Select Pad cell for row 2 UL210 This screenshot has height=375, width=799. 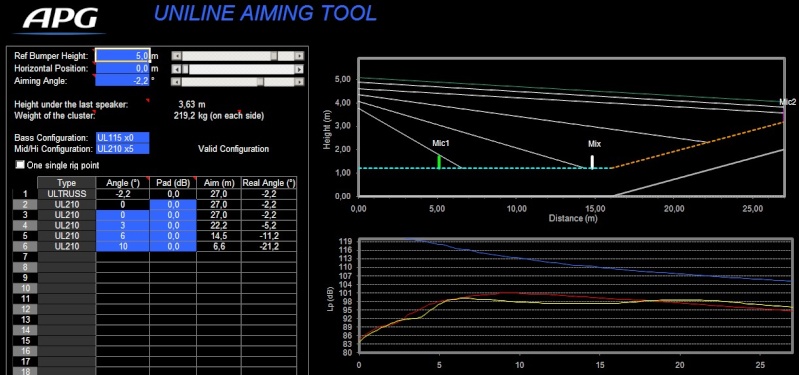click(x=173, y=204)
